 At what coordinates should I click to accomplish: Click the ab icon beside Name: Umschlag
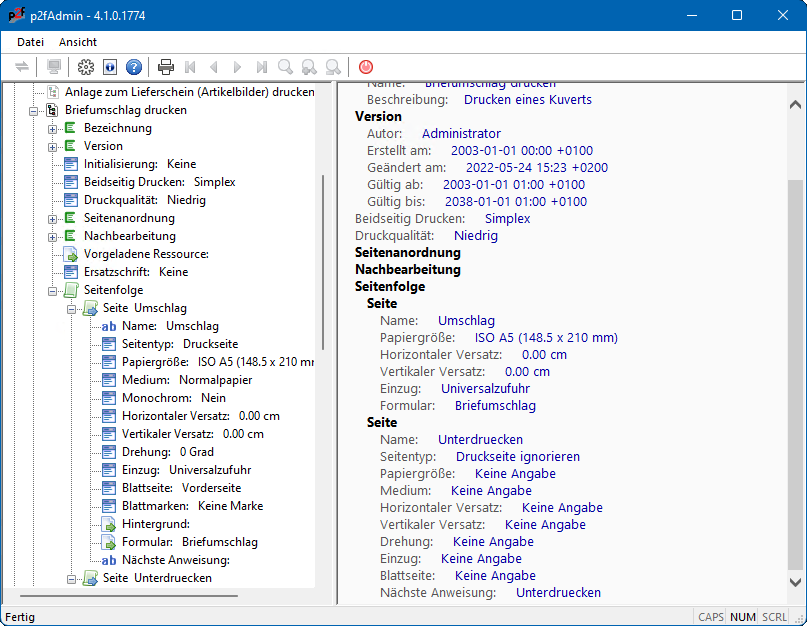click(x=109, y=326)
